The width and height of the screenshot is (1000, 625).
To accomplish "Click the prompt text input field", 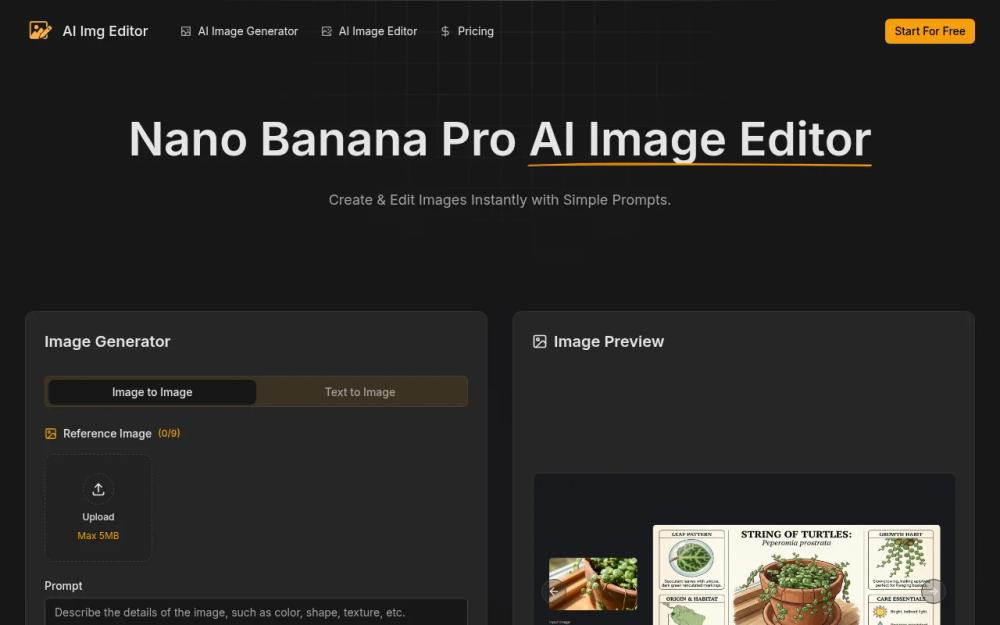I will pyautogui.click(x=256, y=611).
